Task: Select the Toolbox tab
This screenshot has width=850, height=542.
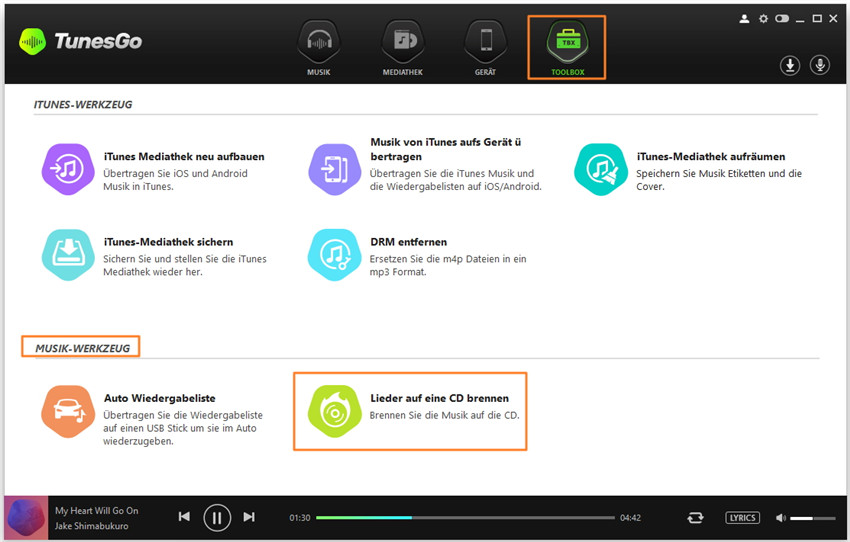Action: (x=567, y=48)
